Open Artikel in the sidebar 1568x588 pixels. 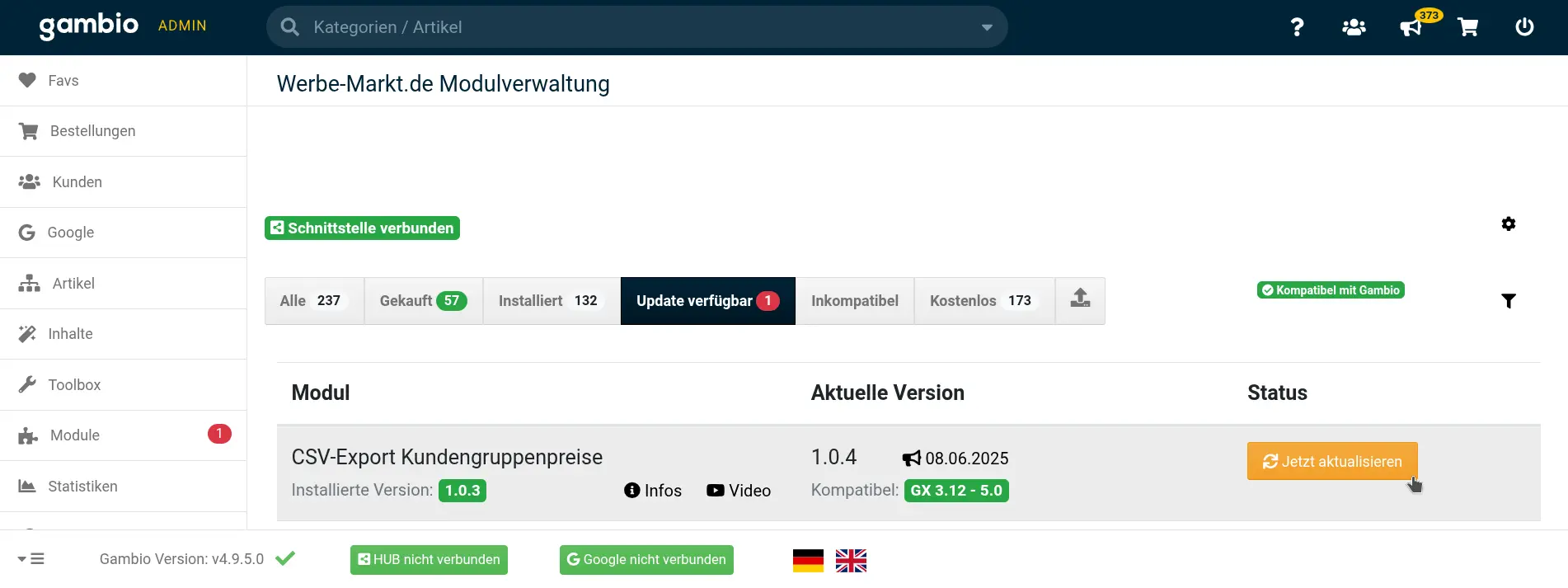124,284
